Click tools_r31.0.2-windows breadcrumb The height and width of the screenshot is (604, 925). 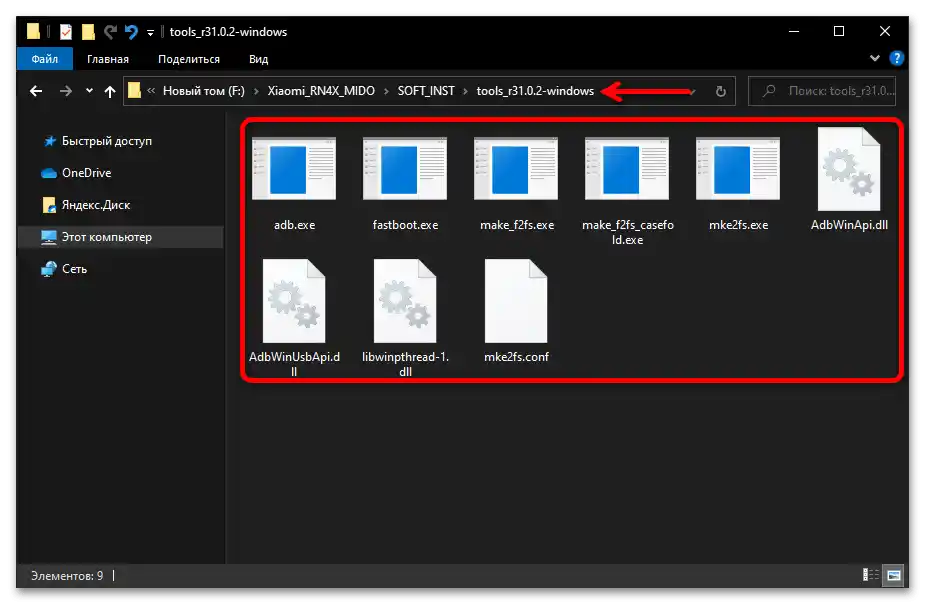pyautogui.click(x=535, y=91)
